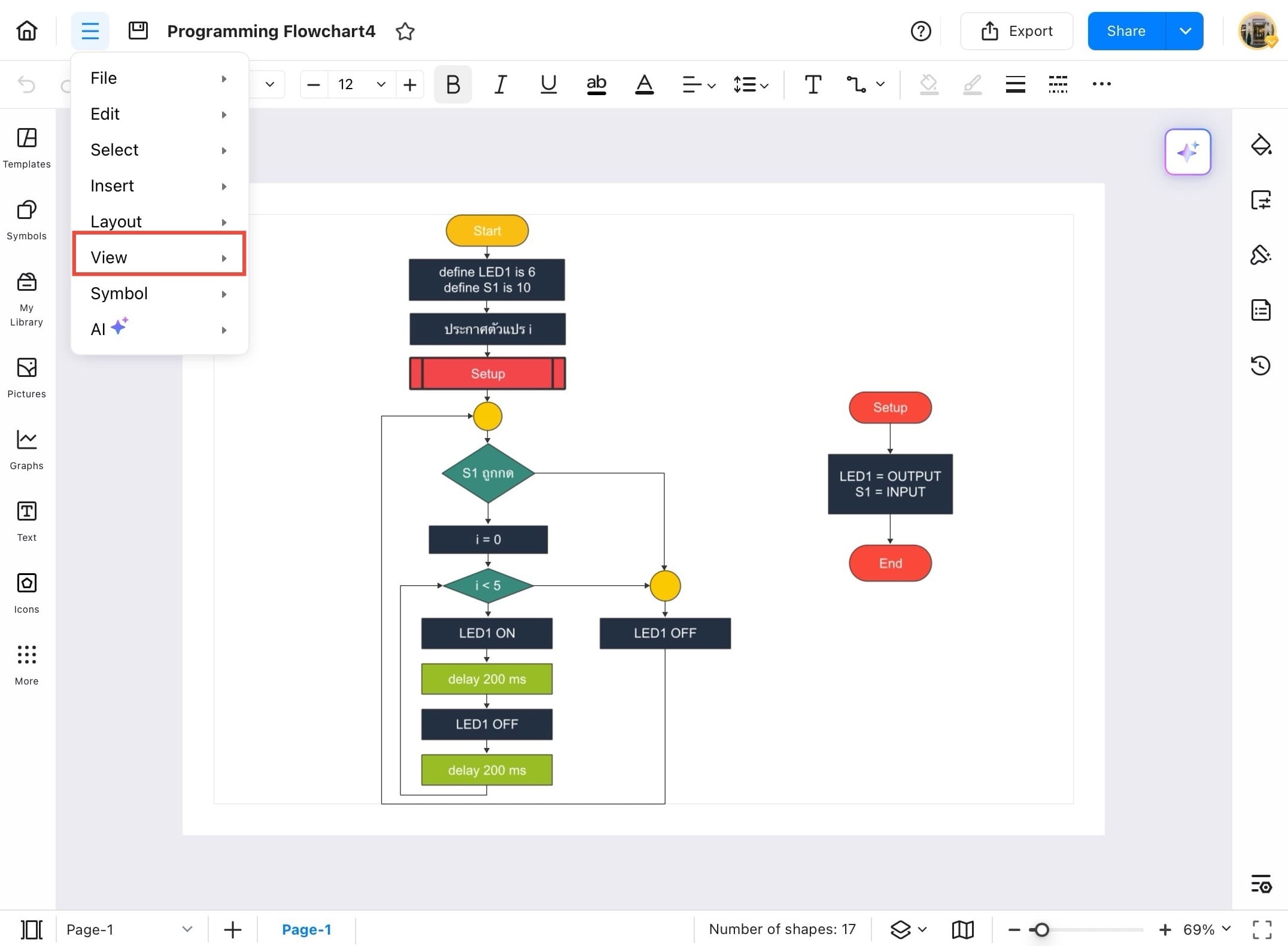
Task: Star the document as favorite
Action: point(405,31)
